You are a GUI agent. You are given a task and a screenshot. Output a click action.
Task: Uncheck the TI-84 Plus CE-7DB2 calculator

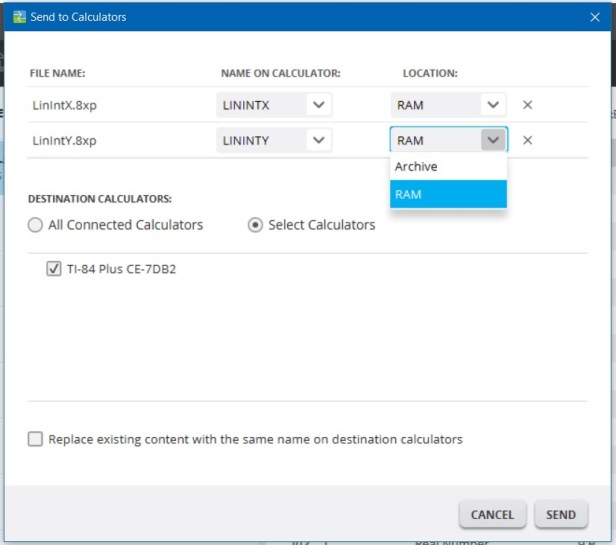pos(54,269)
